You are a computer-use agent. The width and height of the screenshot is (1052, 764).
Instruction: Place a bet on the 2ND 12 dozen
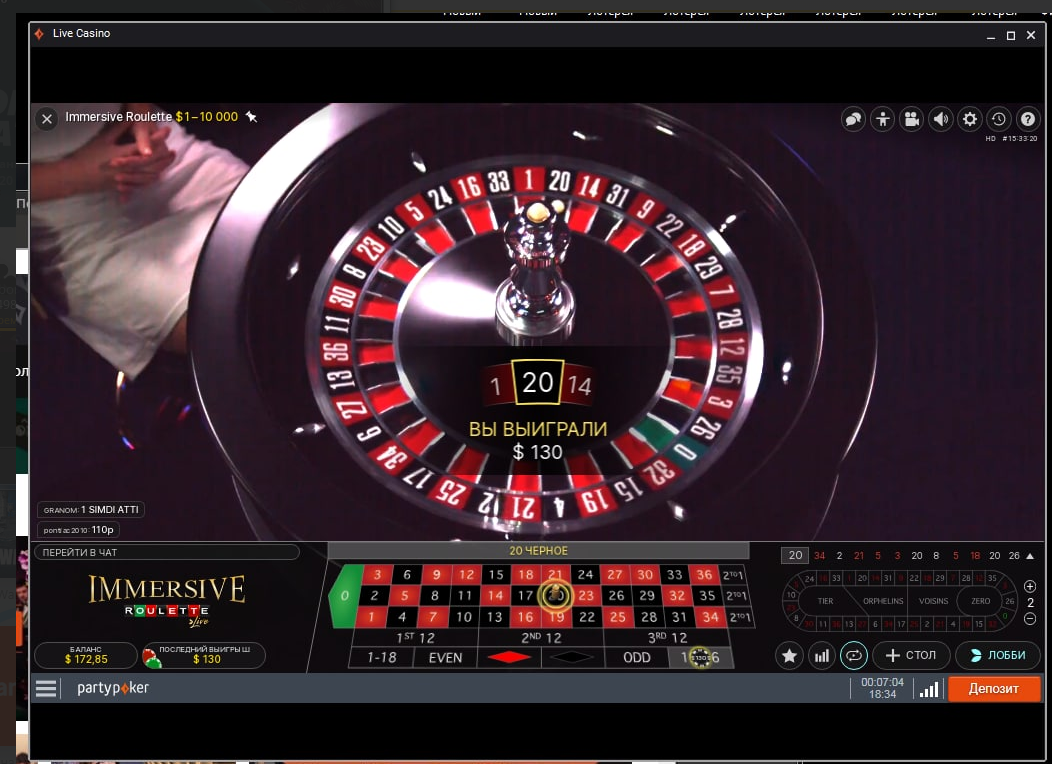541,638
